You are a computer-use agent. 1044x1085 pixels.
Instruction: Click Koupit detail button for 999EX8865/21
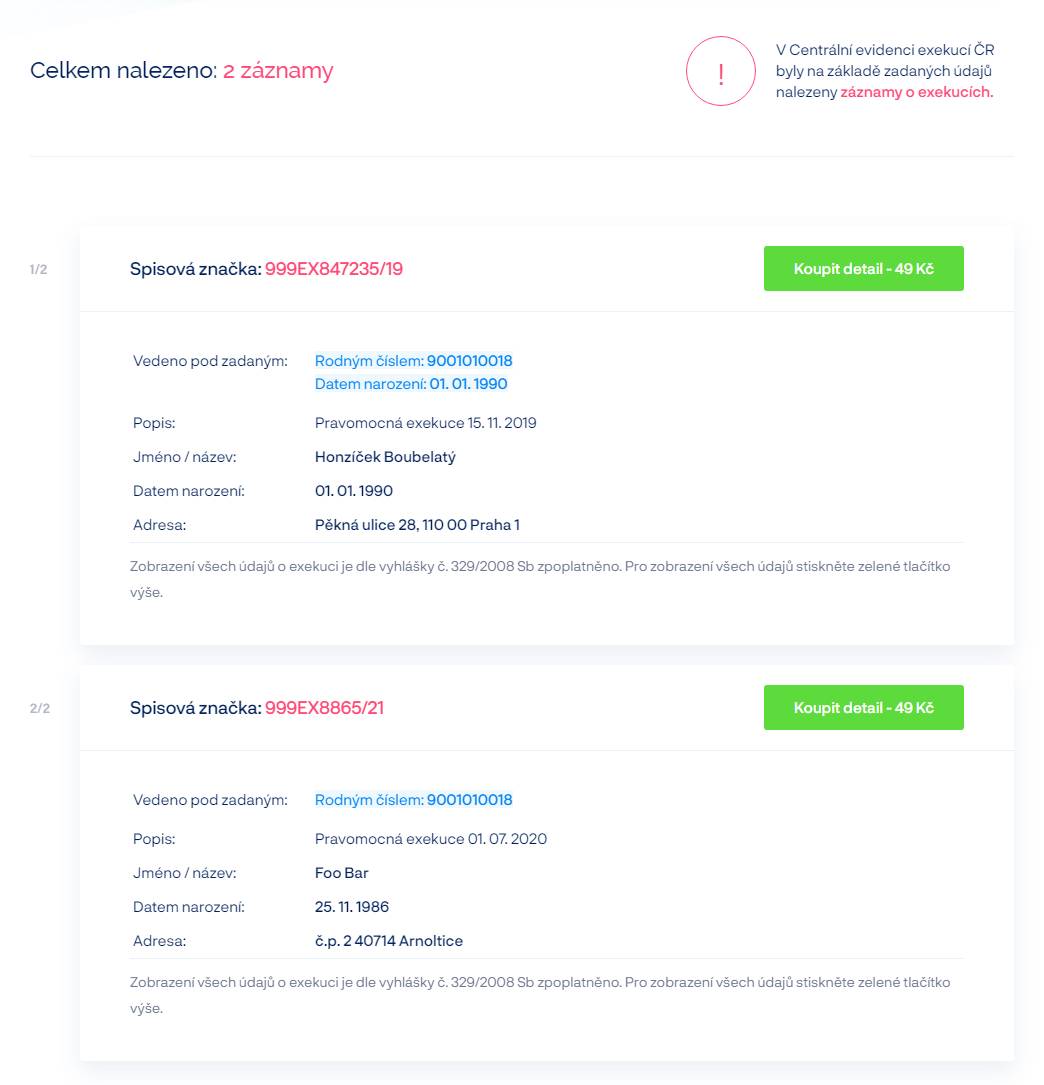click(863, 708)
